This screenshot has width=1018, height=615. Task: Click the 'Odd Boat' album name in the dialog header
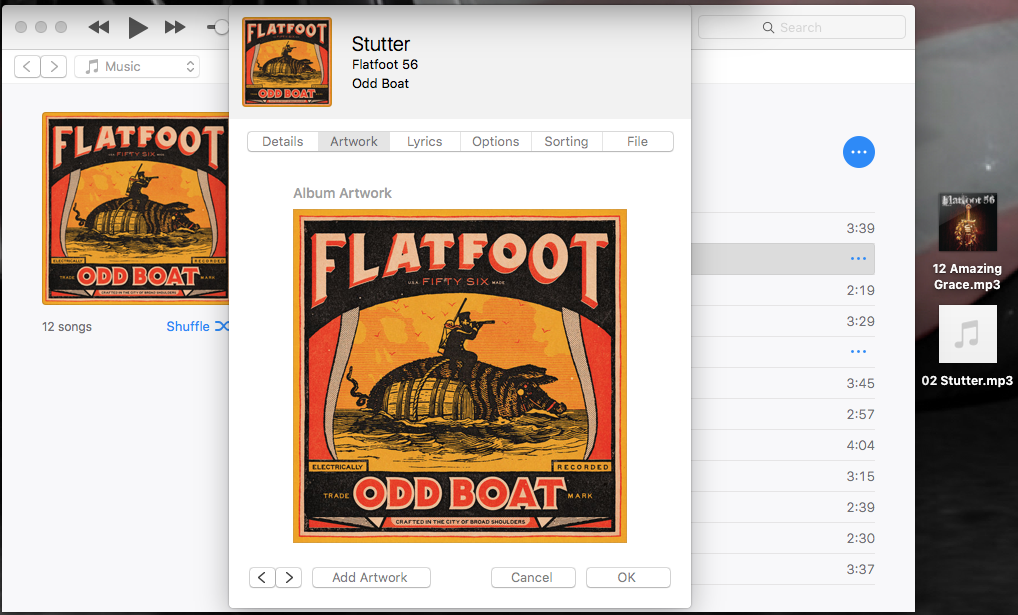coord(380,83)
